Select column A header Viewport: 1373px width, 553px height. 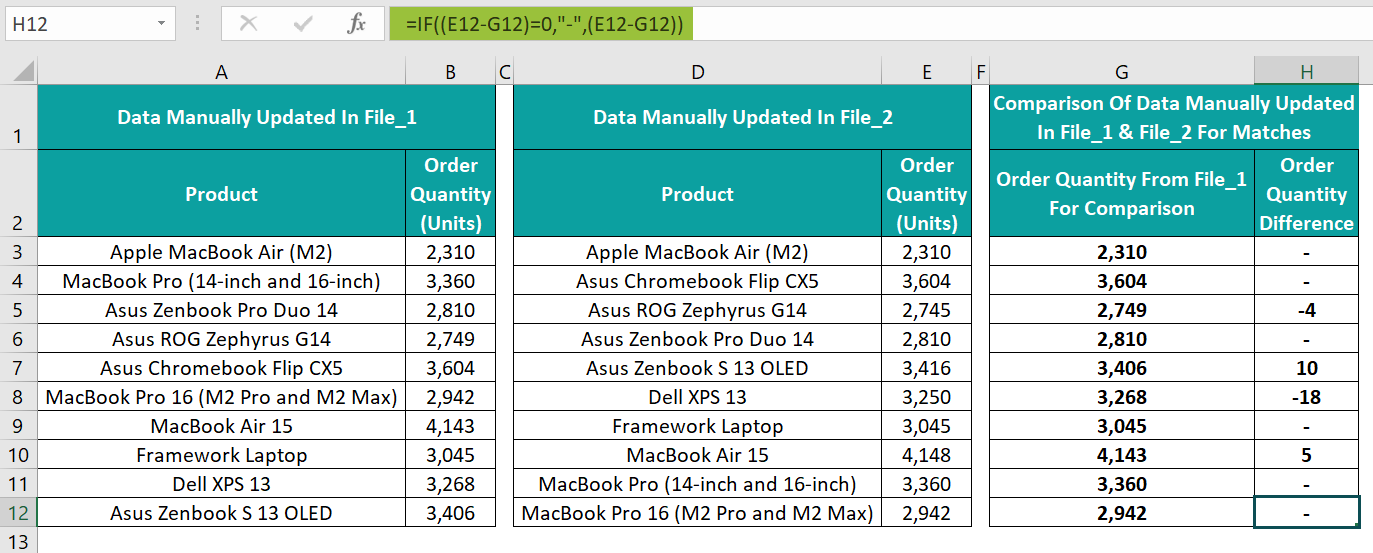click(221, 72)
